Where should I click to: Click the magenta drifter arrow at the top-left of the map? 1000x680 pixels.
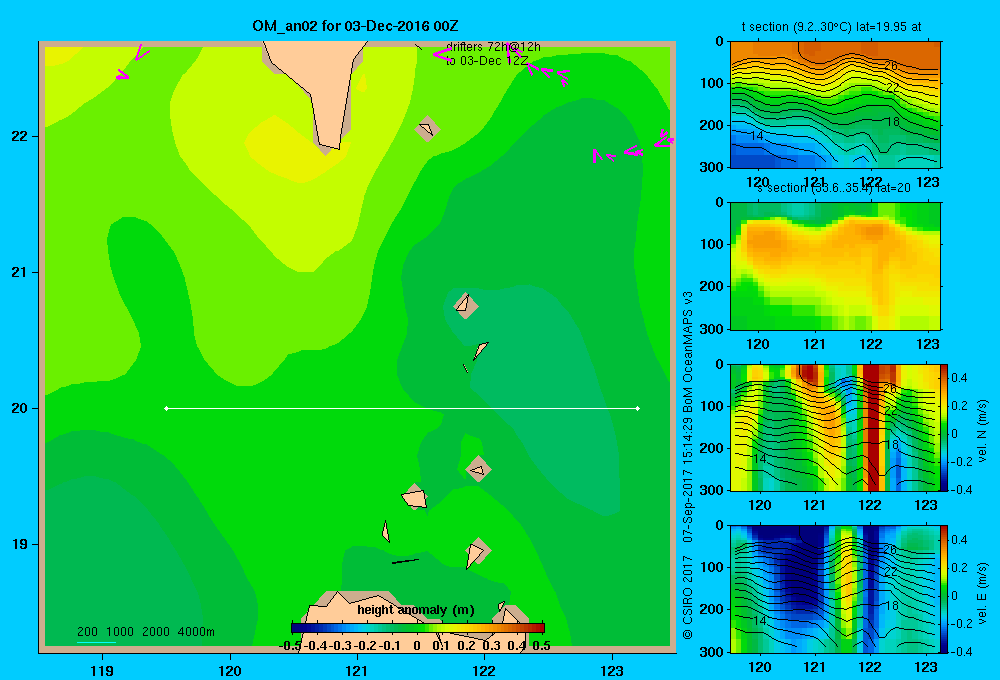click(x=141, y=52)
